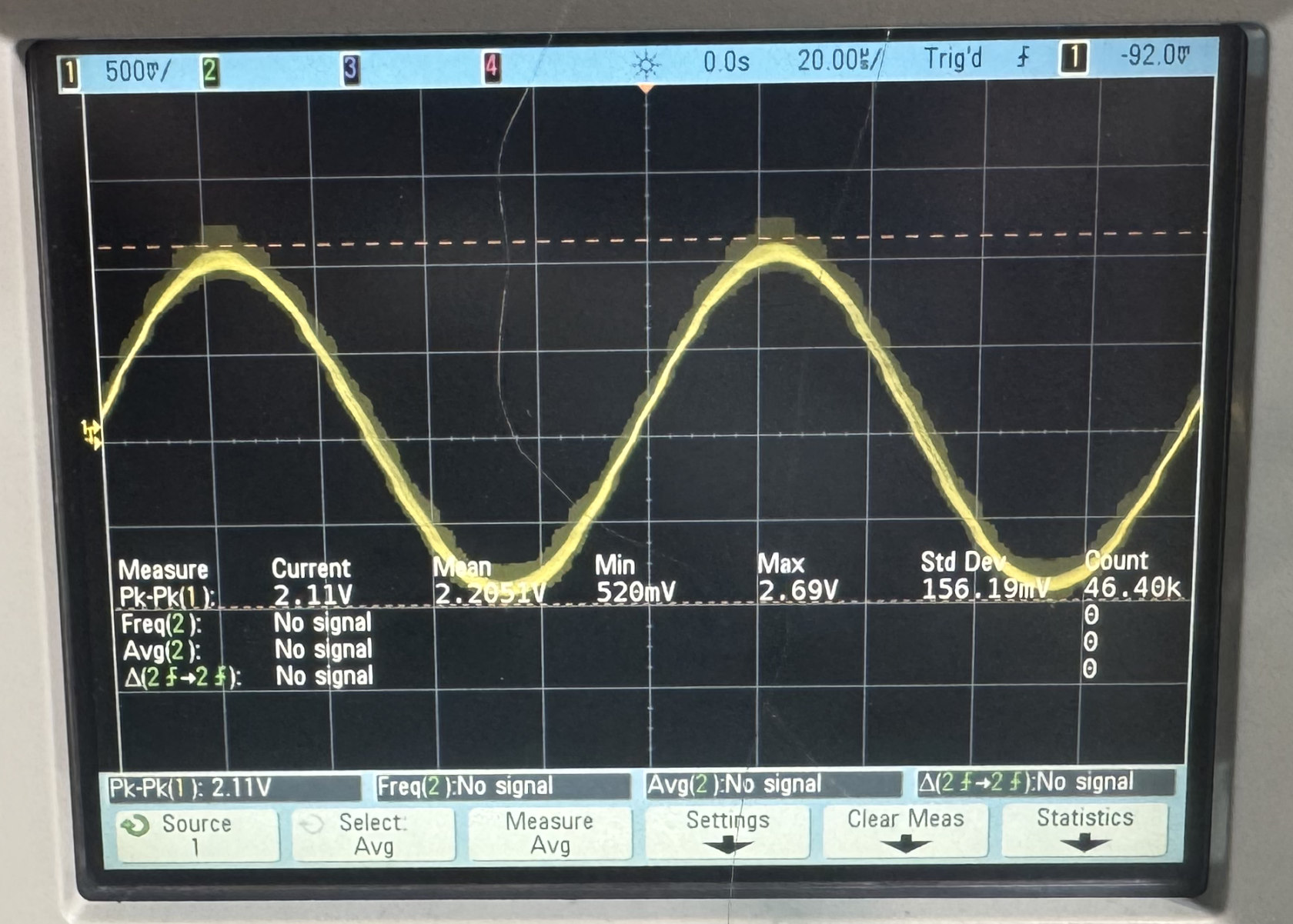Click the circular arrow icon on Source softkey
Screen dimensions: 1293x924
pos(135,826)
